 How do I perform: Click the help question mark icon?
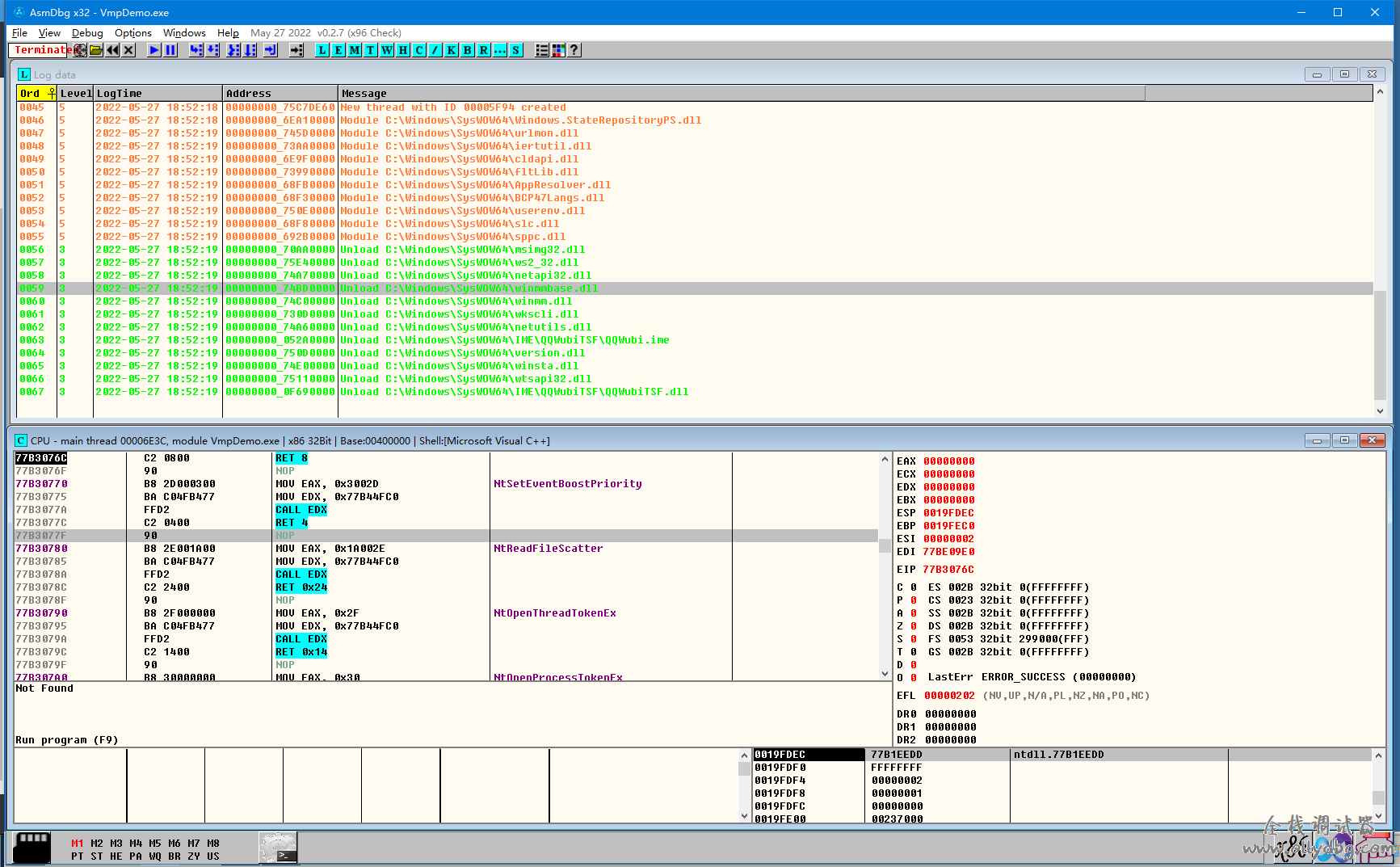(x=574, y=50)
